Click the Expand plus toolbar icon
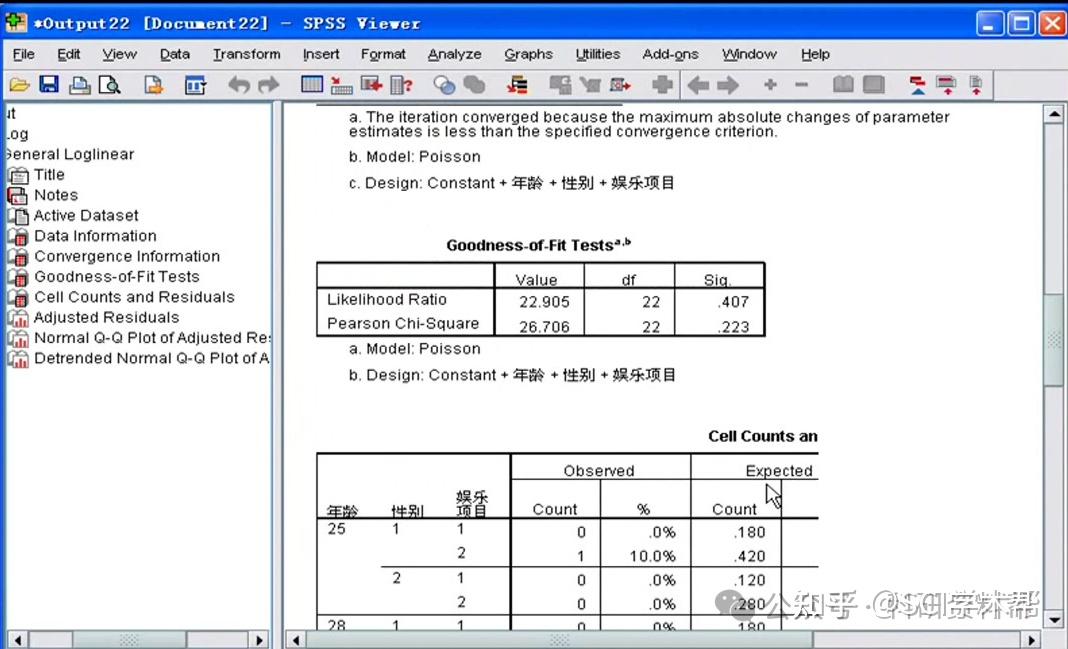Screen dimensions: 1068x649 [770, 84]
